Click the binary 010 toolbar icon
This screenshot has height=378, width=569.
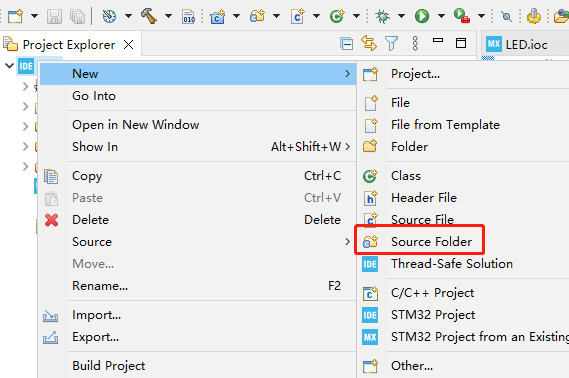point(189,16)
